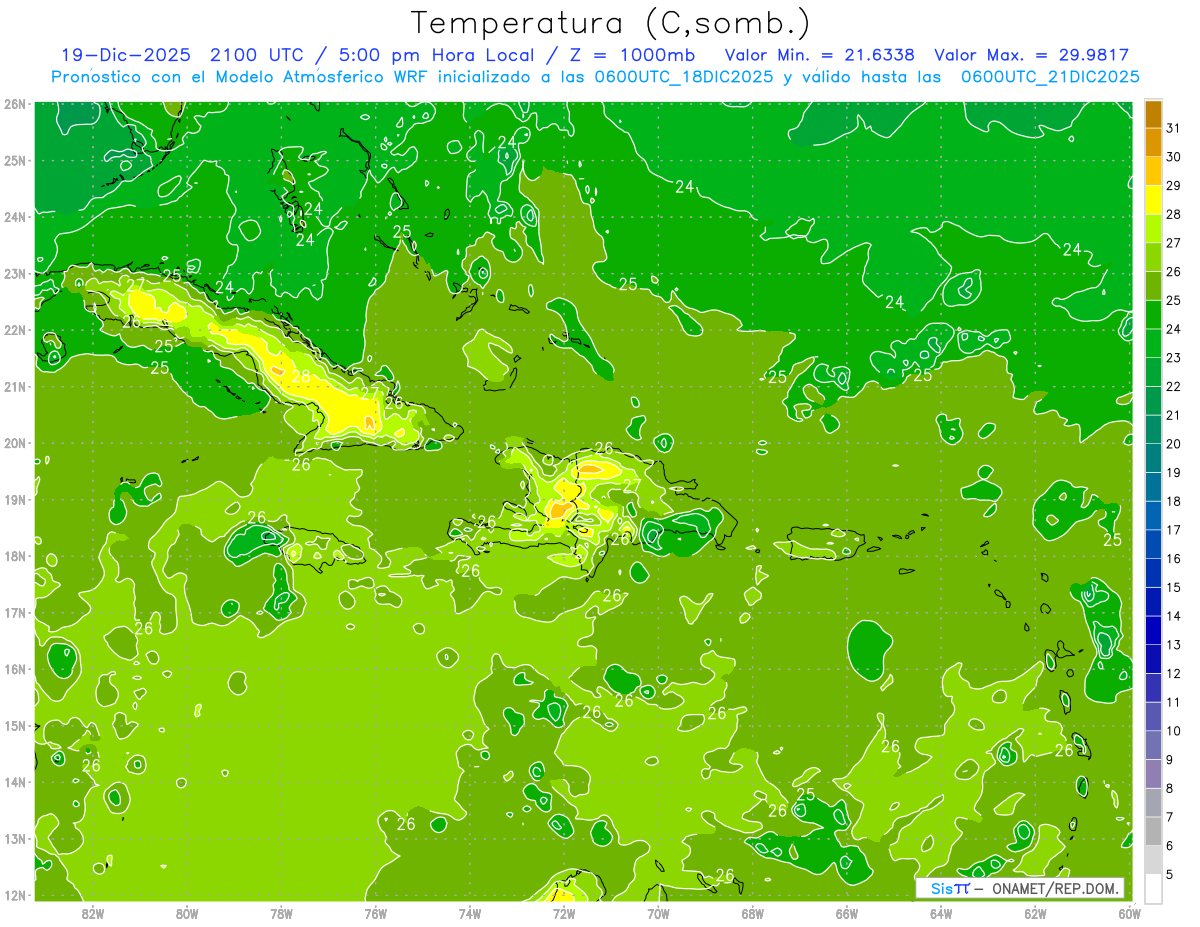The image size is (1200, 927).
Task: Pick the gray legend swatch between 6 and 7
Action: (1153, 831)
